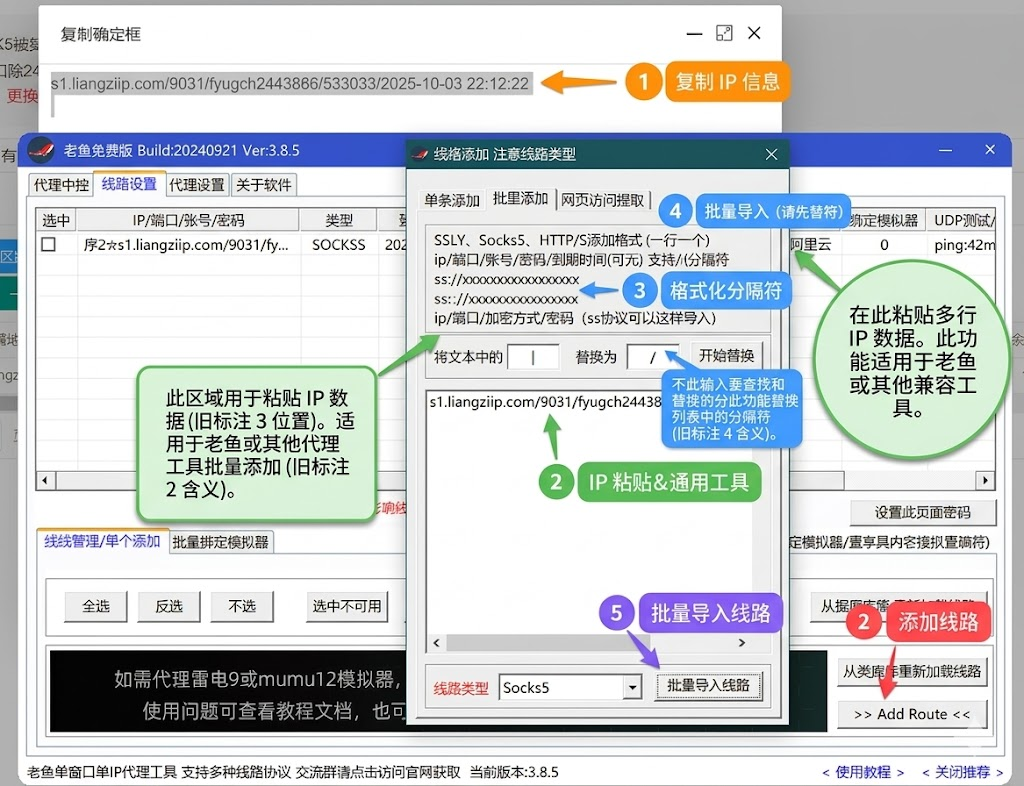Select the 批量添加 tab in the dialog

tap(520, 198)
